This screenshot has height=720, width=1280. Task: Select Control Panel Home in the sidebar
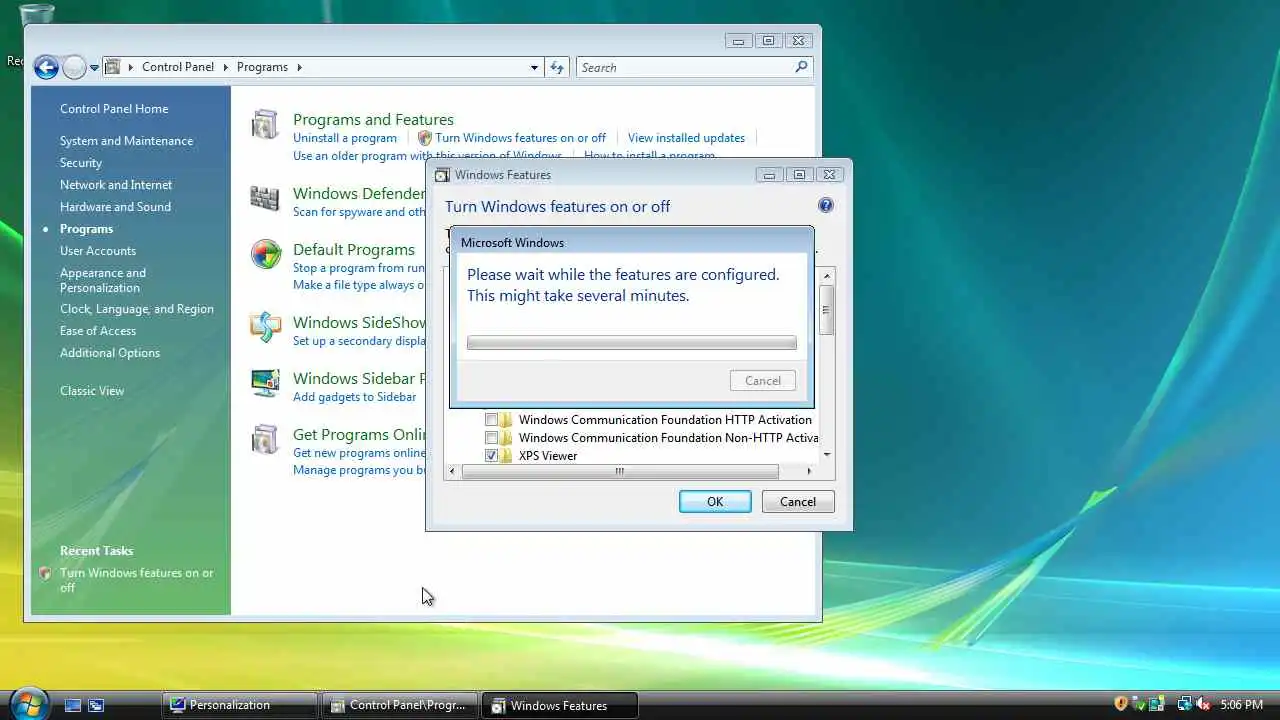pyautogui.click(x=114, y=109)
